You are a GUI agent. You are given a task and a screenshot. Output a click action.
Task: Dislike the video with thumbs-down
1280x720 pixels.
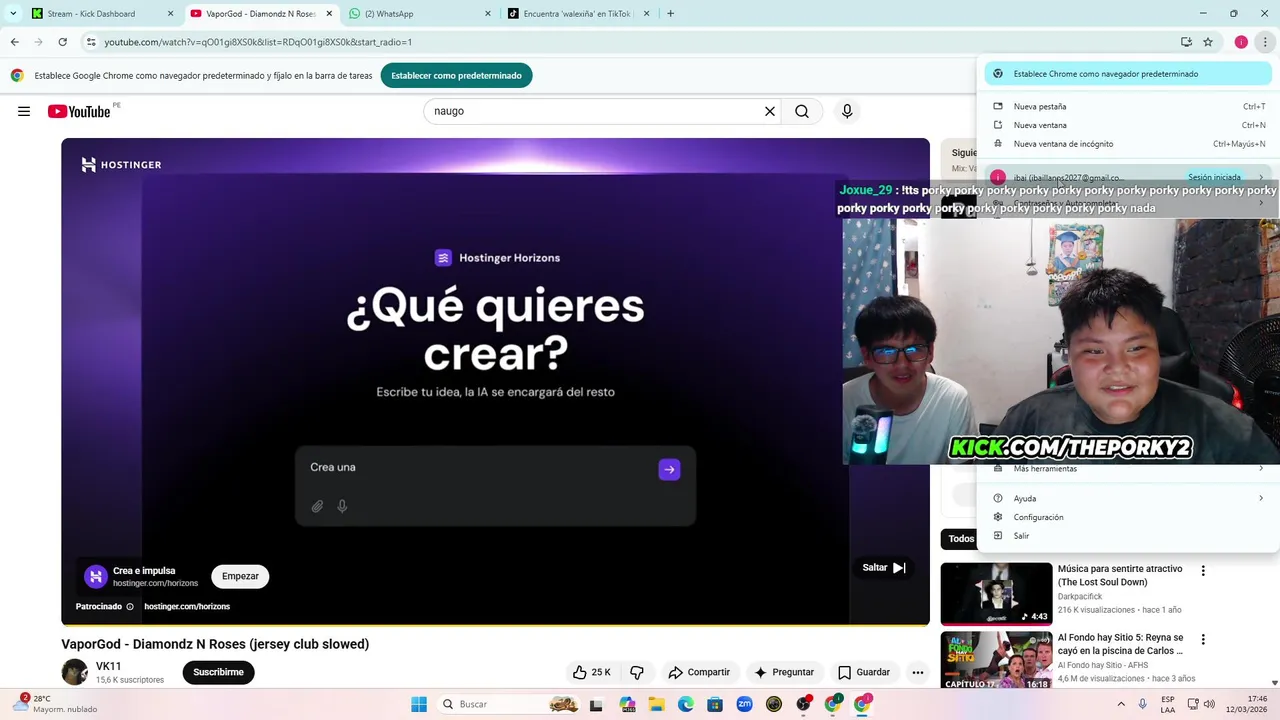[x=636, y=672]
